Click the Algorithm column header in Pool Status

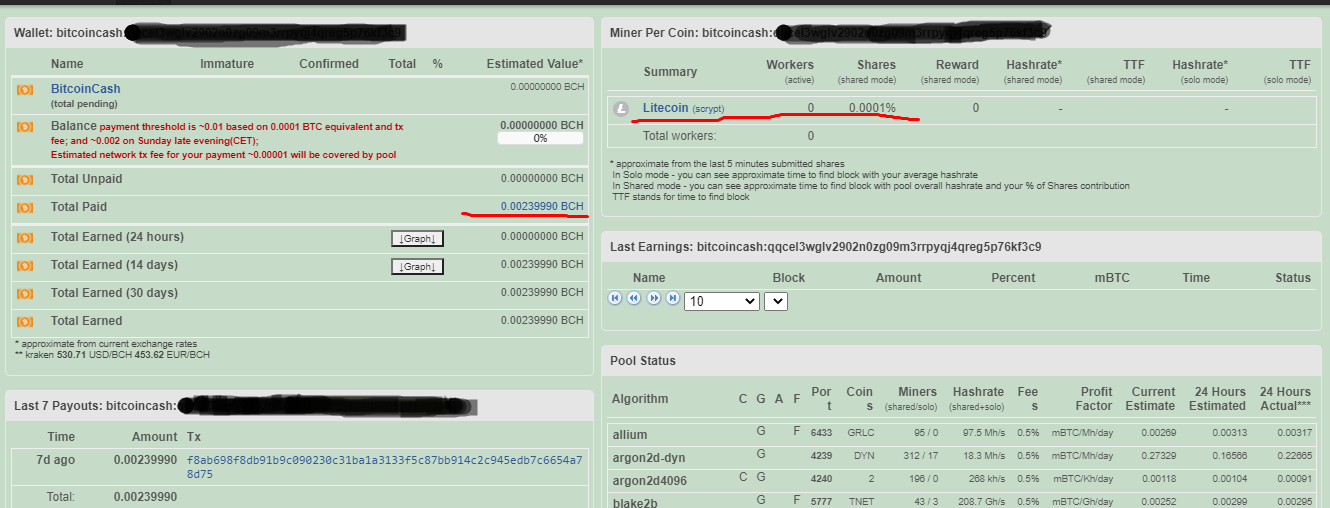tap(640, 399)
